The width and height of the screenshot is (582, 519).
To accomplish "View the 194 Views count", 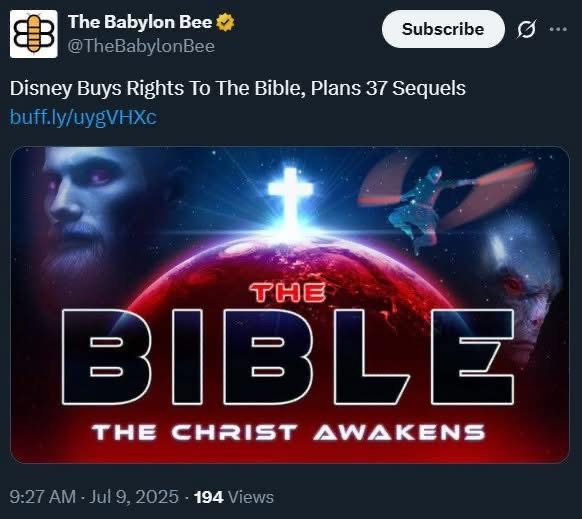I will (x=234, y=497).
